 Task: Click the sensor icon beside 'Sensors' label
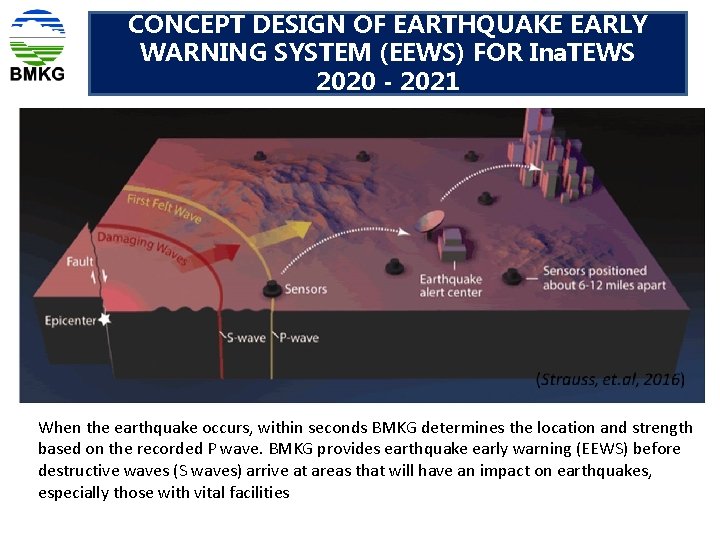(x=272, y=289)
